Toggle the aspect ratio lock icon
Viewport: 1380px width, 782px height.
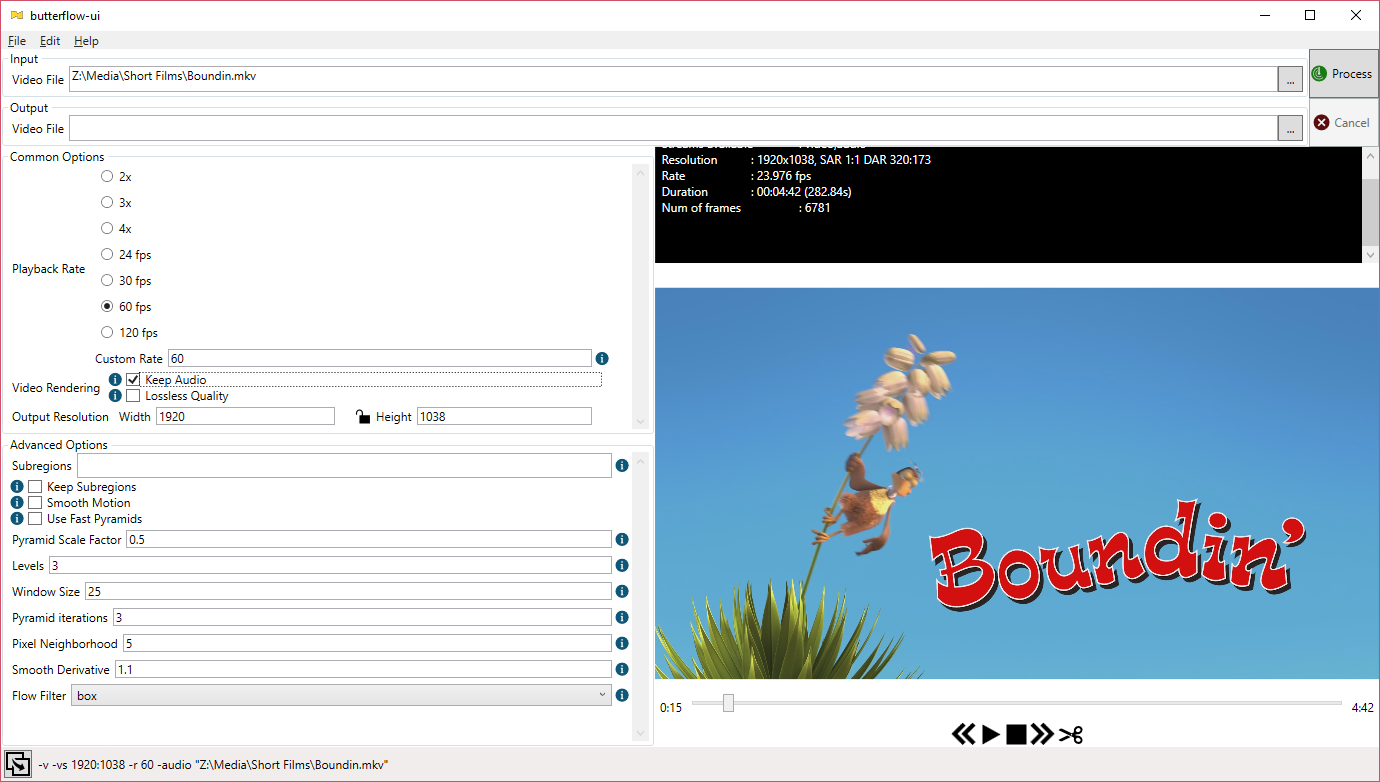pyautogui.click(x=363, y=416)
